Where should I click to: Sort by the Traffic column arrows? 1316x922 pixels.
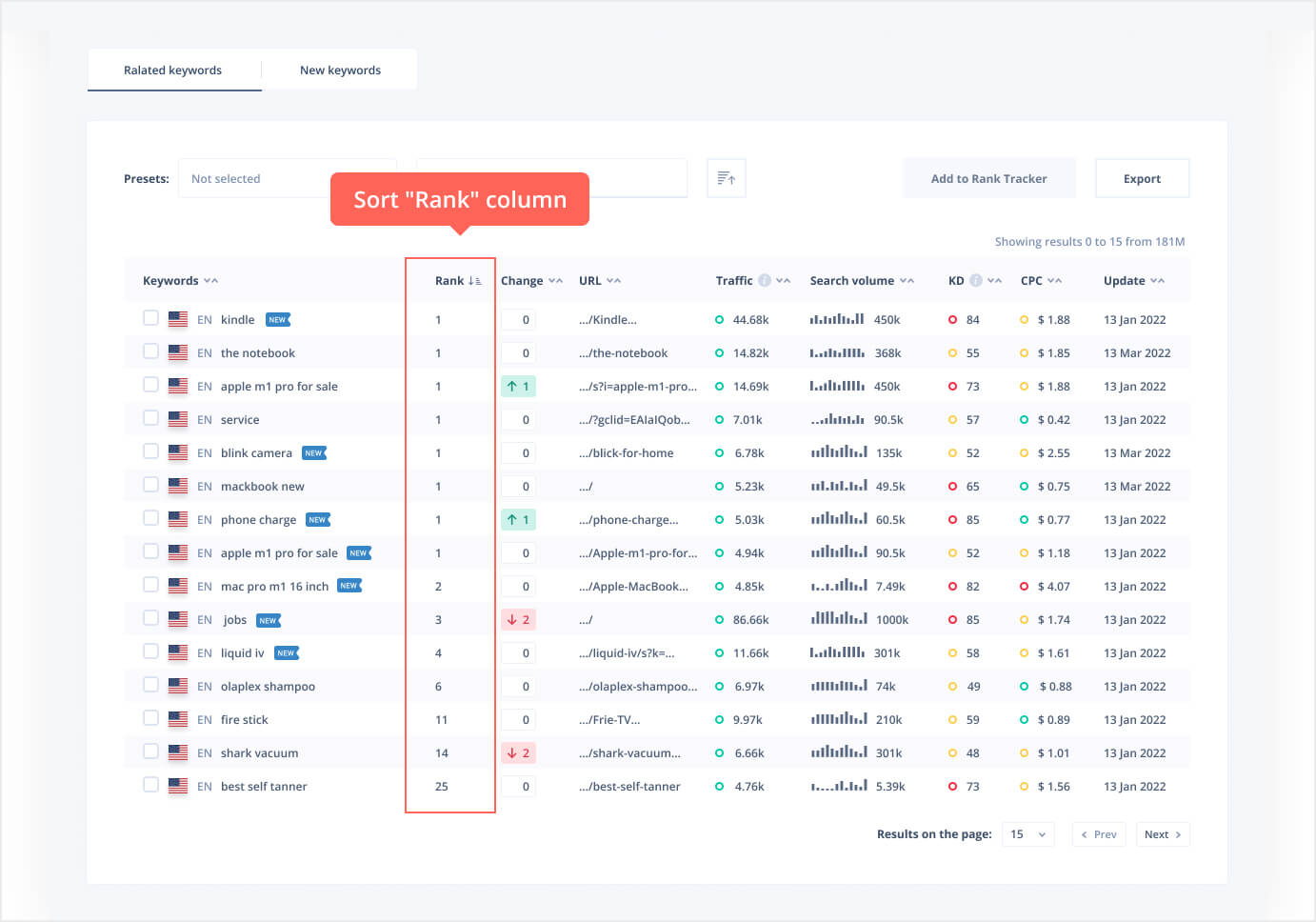pyautogui.click(x=784, y=281)
